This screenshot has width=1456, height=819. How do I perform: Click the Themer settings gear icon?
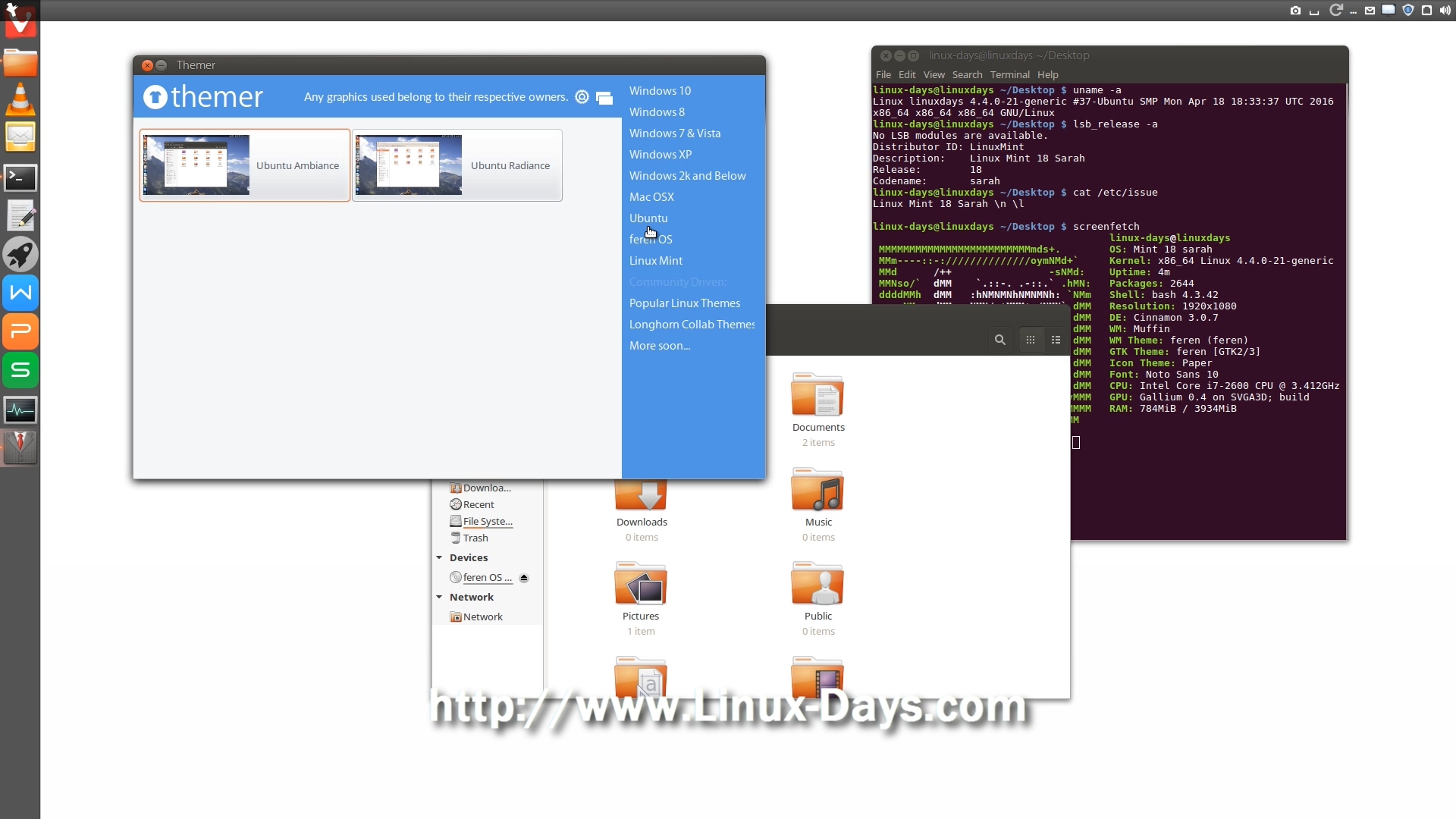click(582, 97)
